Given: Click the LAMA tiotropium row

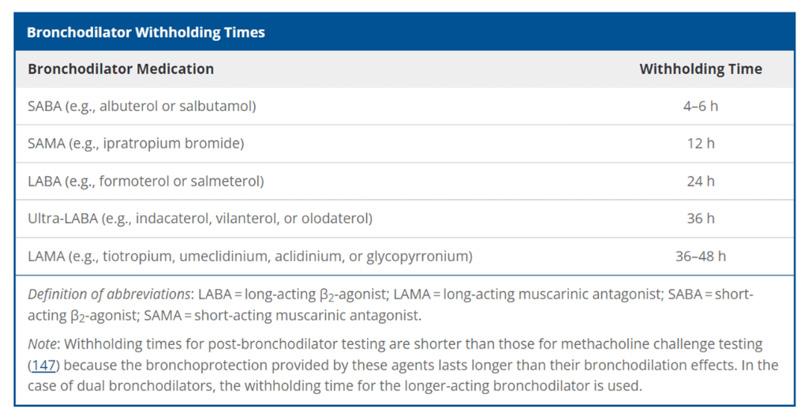Looking at the screenshot, I should [404, 256].
